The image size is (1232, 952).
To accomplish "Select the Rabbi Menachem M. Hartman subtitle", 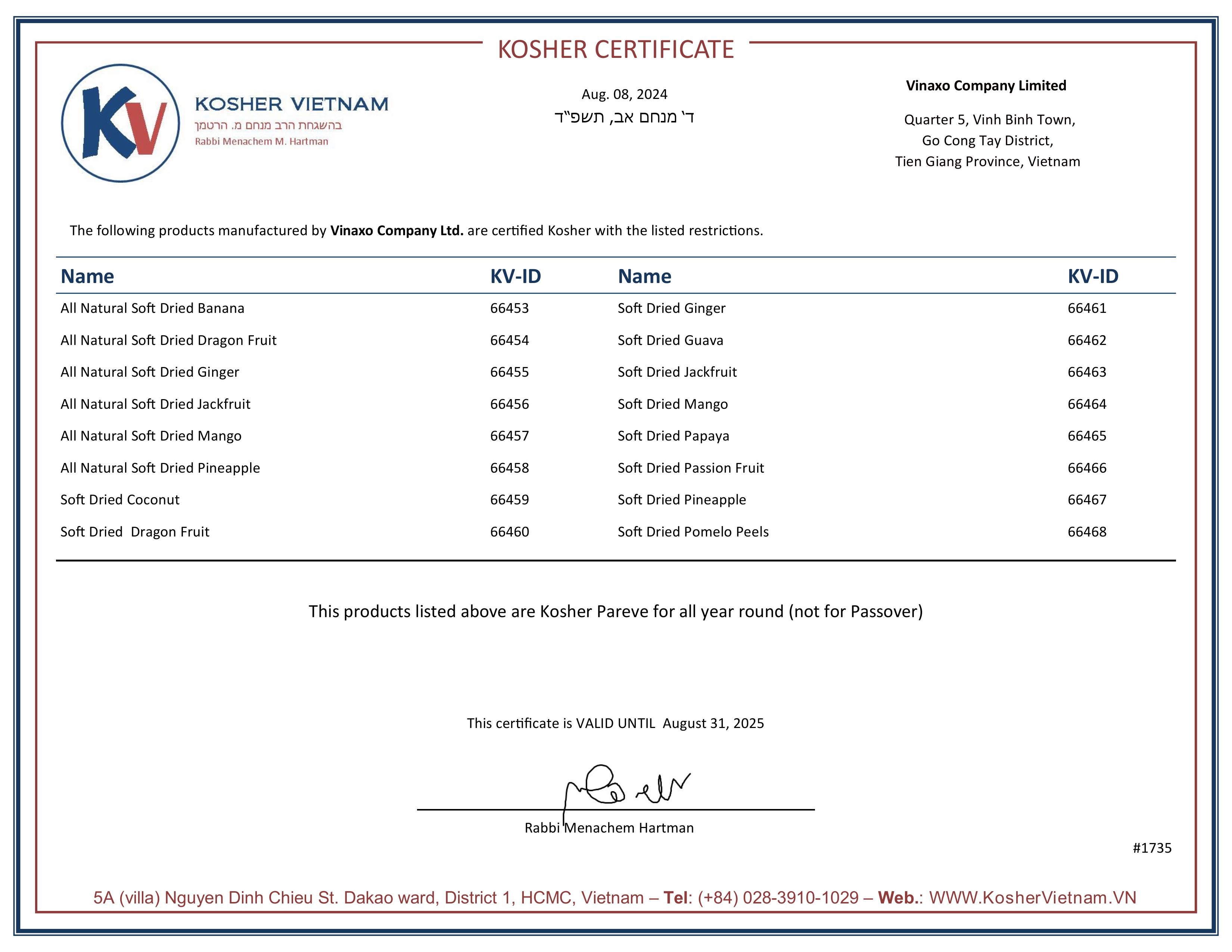I will [x=262, y=141].
